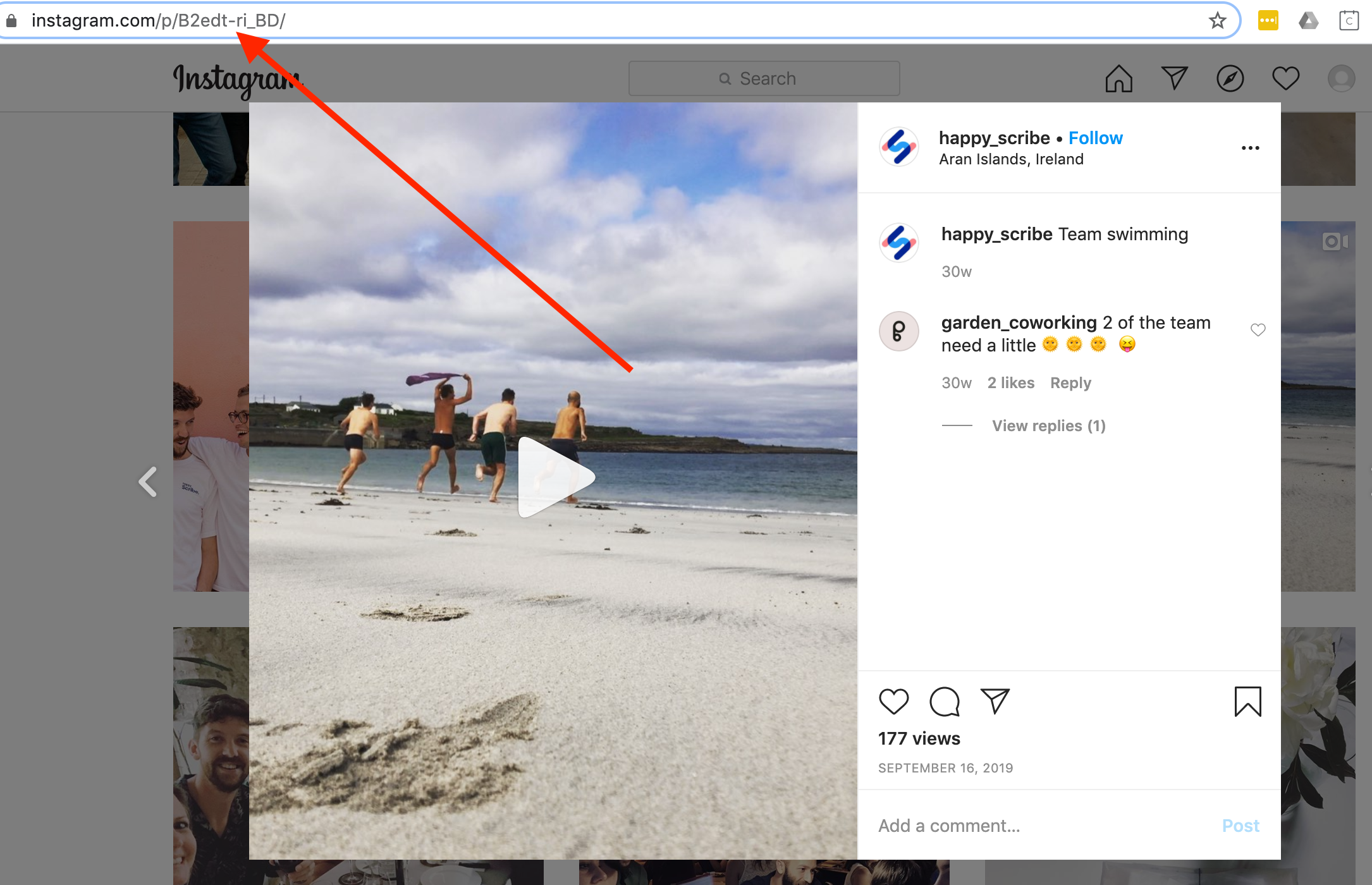This screenshot has width=1372, height=885.
Task: Open direct messages paper plane icon
Action: tap(1174, 78)
